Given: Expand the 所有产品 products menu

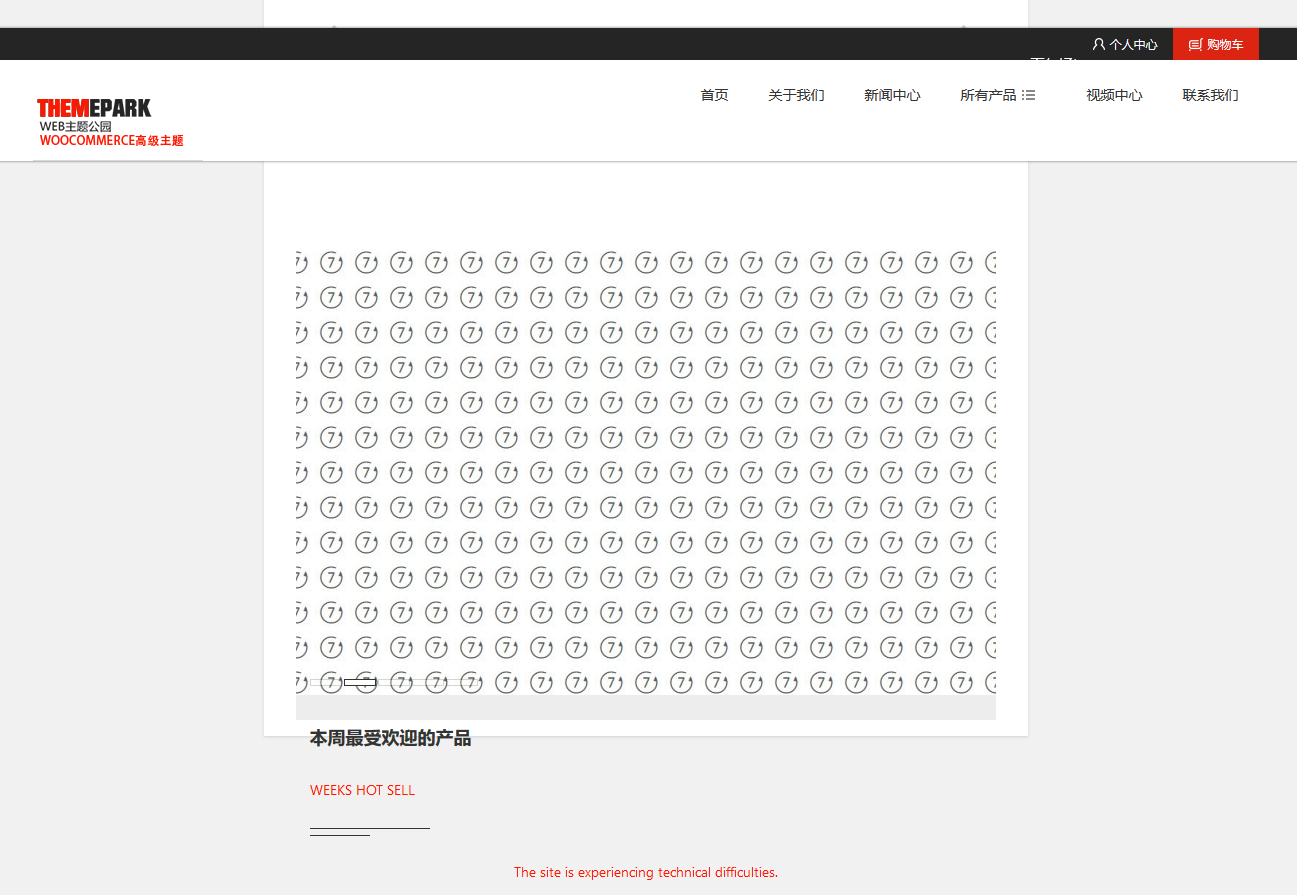Looking at the screenshot, I should [x=988, y=95].
